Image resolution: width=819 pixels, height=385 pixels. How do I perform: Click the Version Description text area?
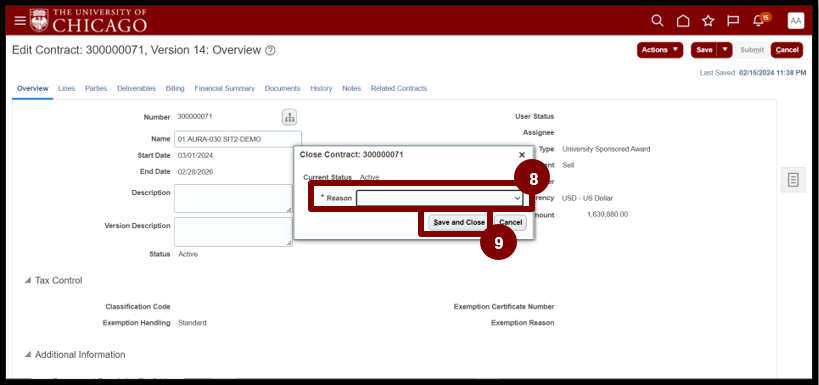(233, 232)
